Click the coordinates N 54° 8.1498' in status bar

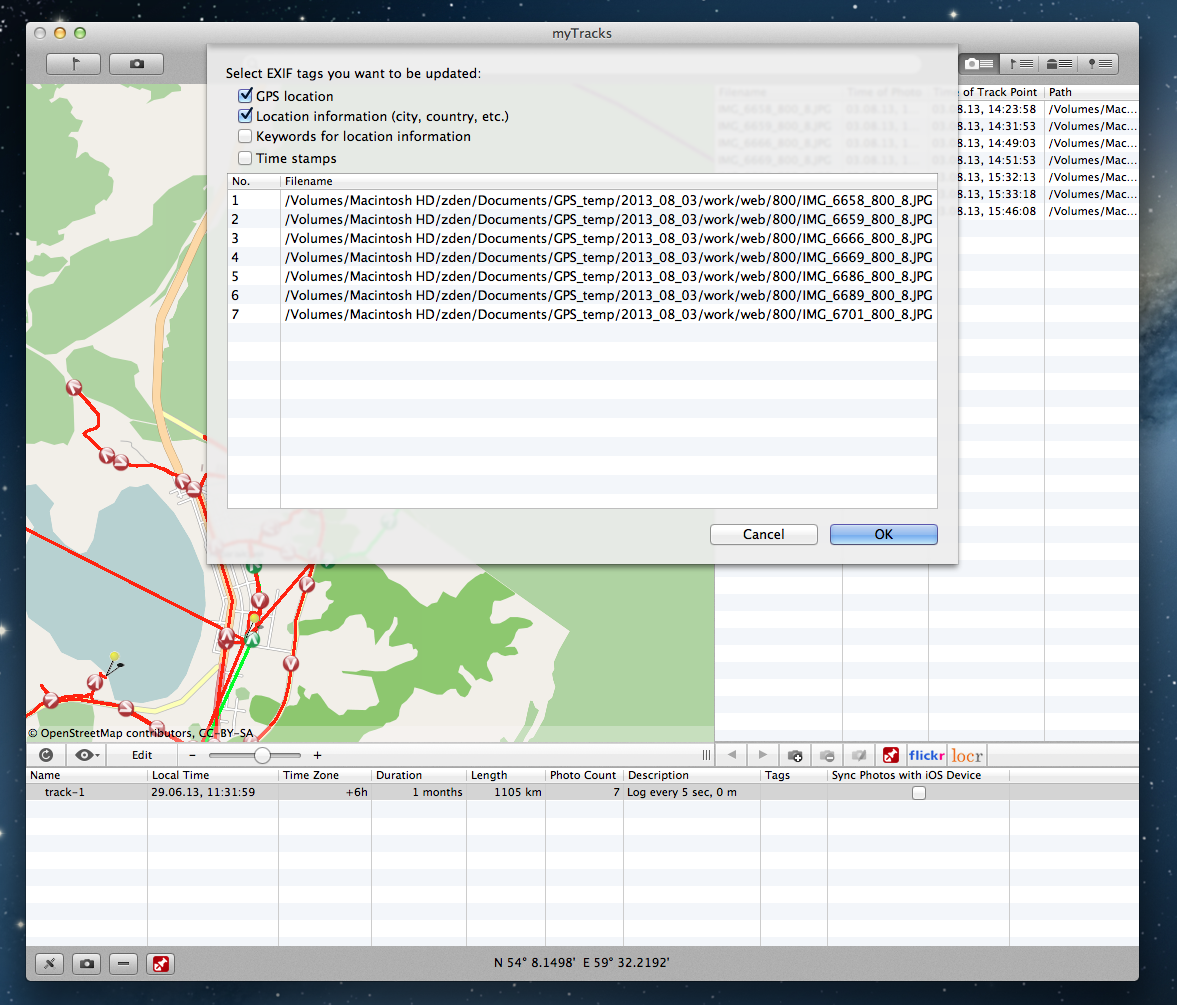[x=534, y=963]
